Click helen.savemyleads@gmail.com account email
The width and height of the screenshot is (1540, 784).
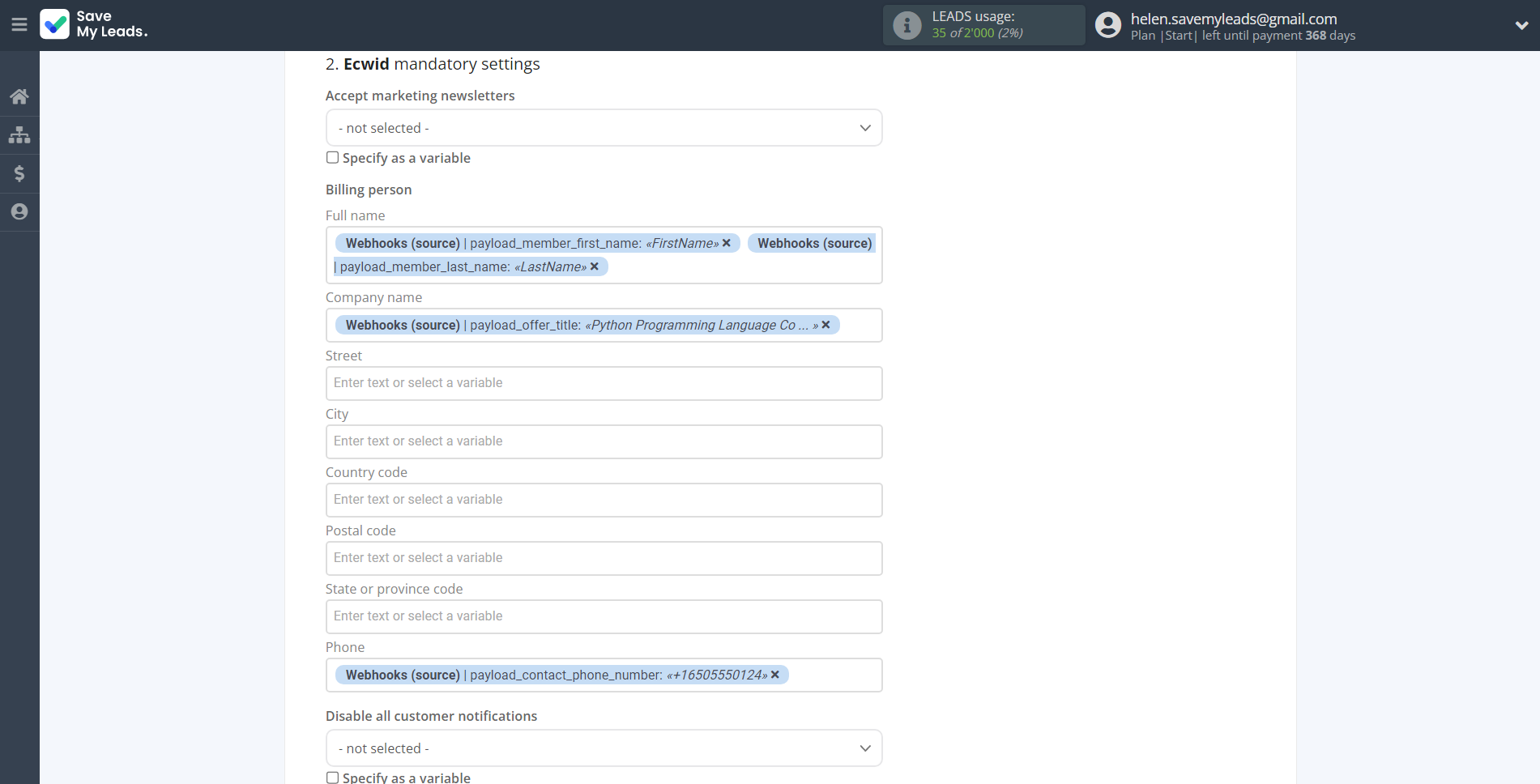click(x=1234, y=19)
